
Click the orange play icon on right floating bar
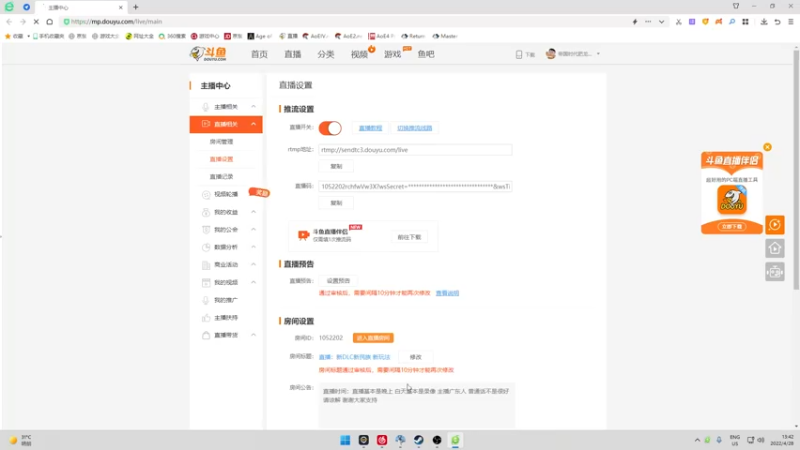774,224
